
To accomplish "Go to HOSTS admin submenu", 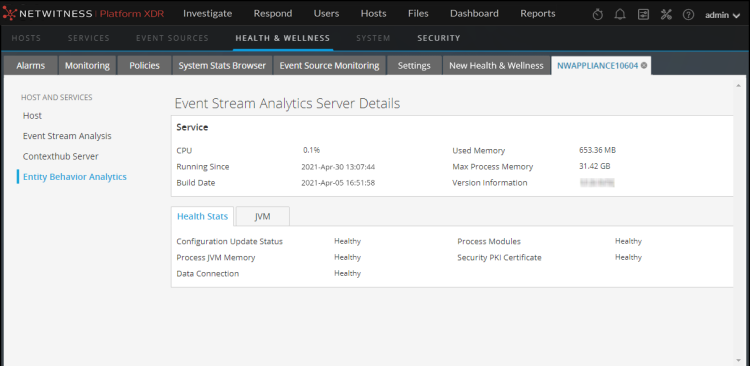I will pyautogui.click(x=26, y=38).
